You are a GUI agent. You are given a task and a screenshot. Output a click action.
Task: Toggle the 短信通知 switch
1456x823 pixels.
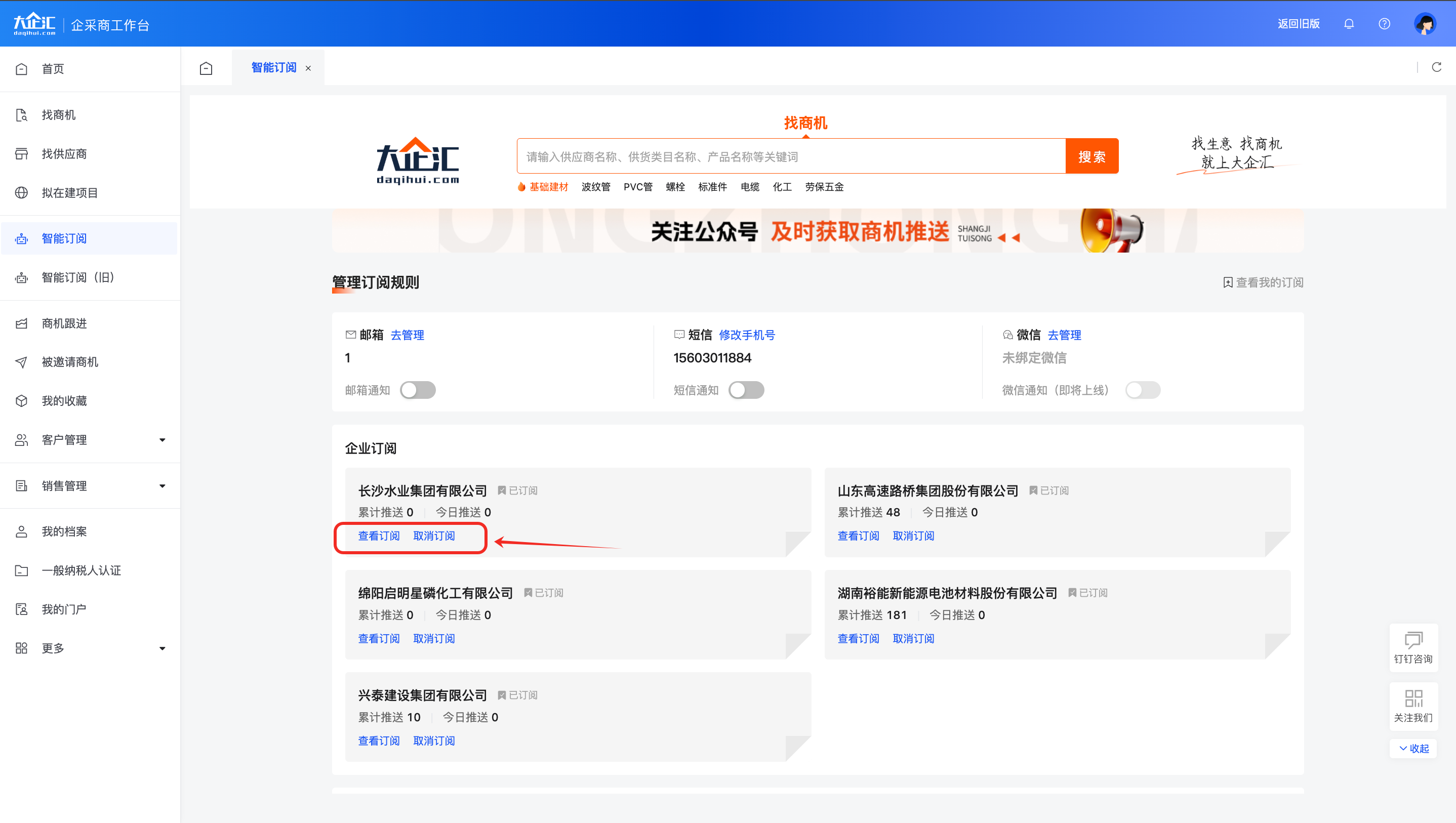click(x=746, y=390)
